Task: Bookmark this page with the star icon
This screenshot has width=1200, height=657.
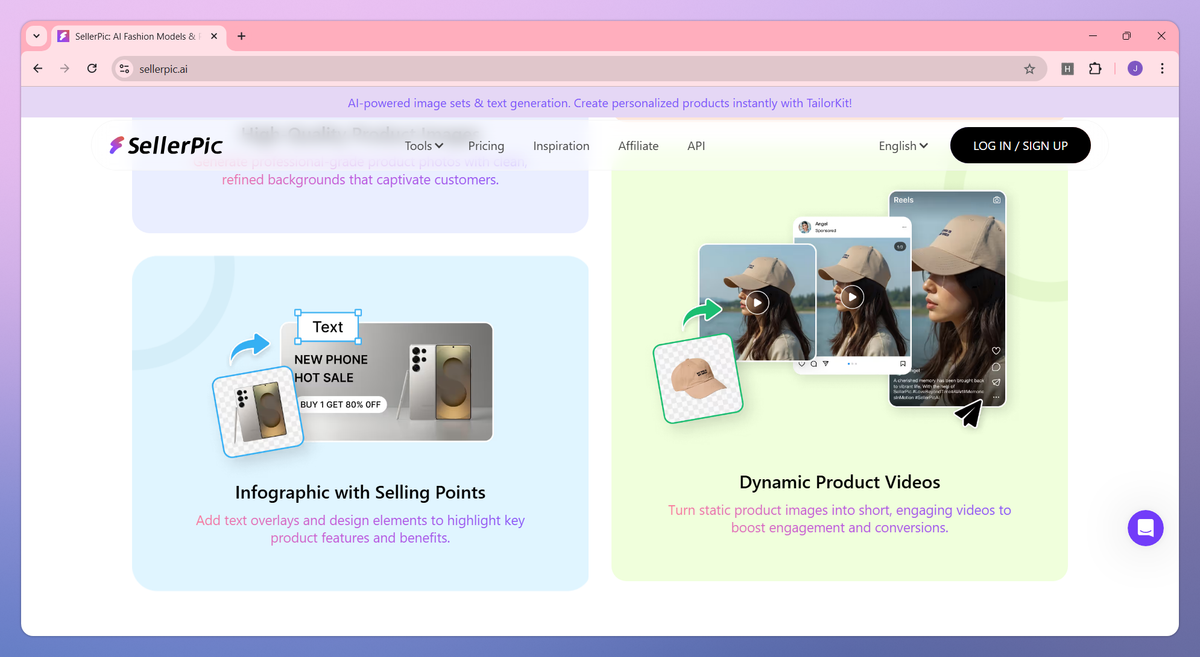Action: (1029, 69)
